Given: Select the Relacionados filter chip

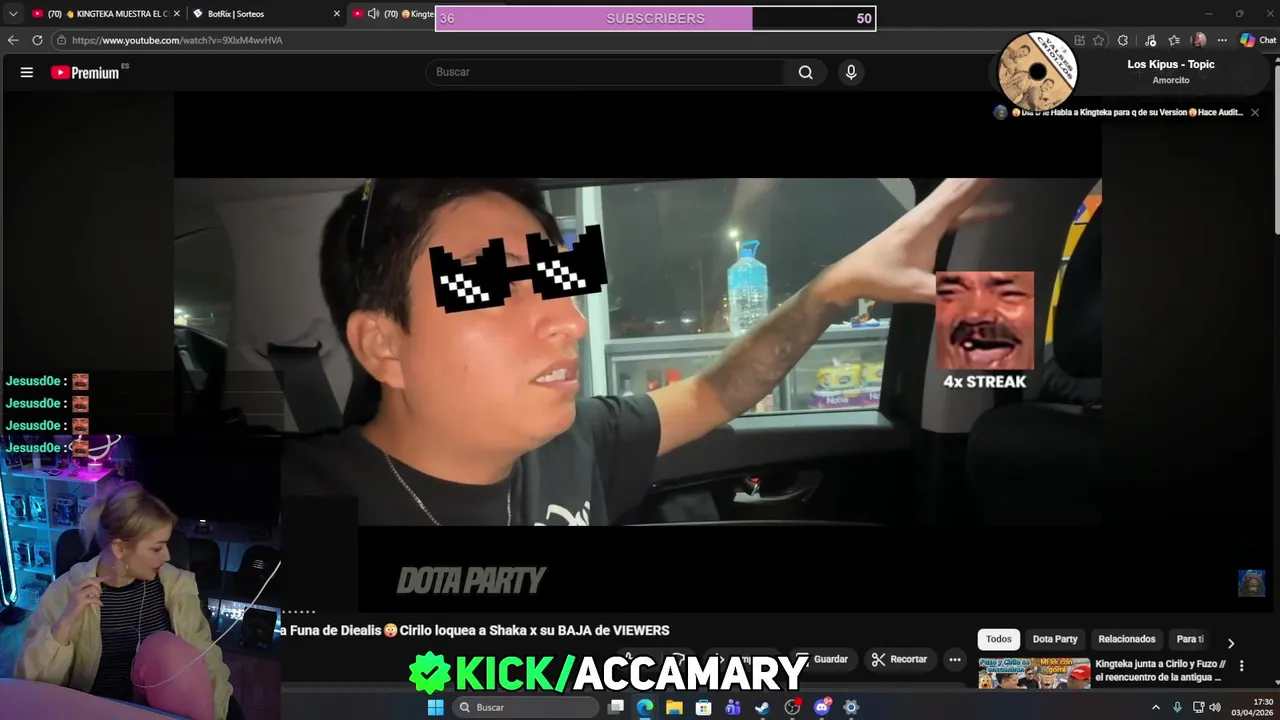Looking at the screenshot, I should (1127, 639).
